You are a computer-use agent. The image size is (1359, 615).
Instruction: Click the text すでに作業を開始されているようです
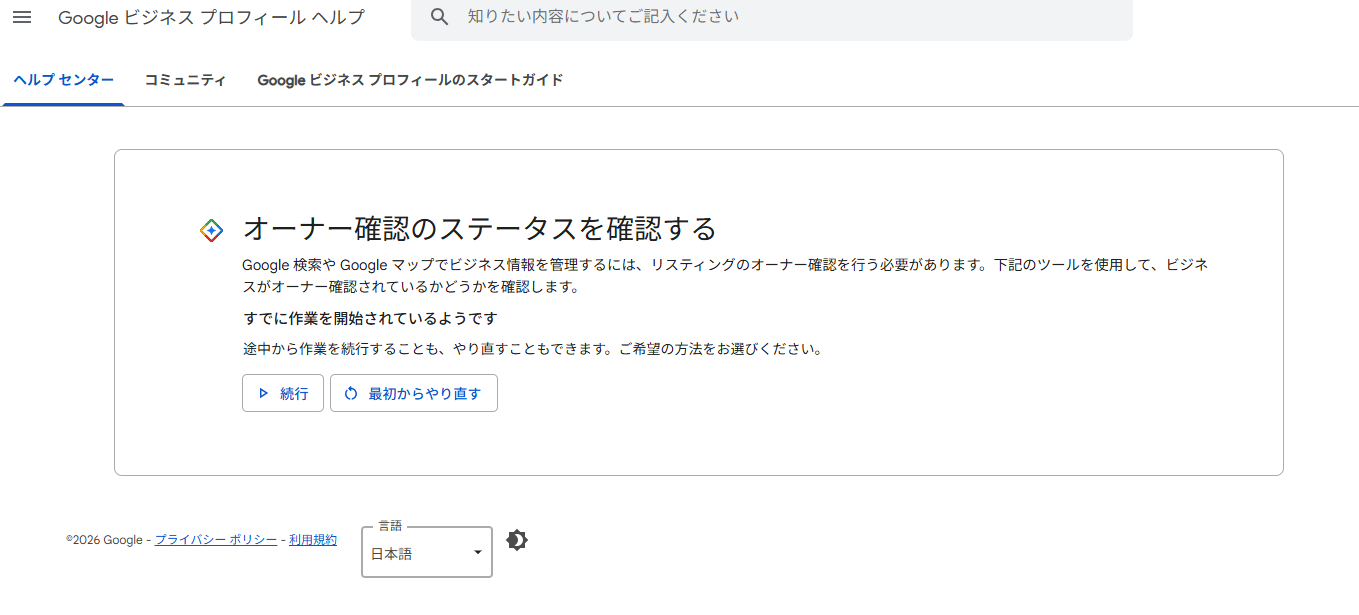tap(370, 318)
